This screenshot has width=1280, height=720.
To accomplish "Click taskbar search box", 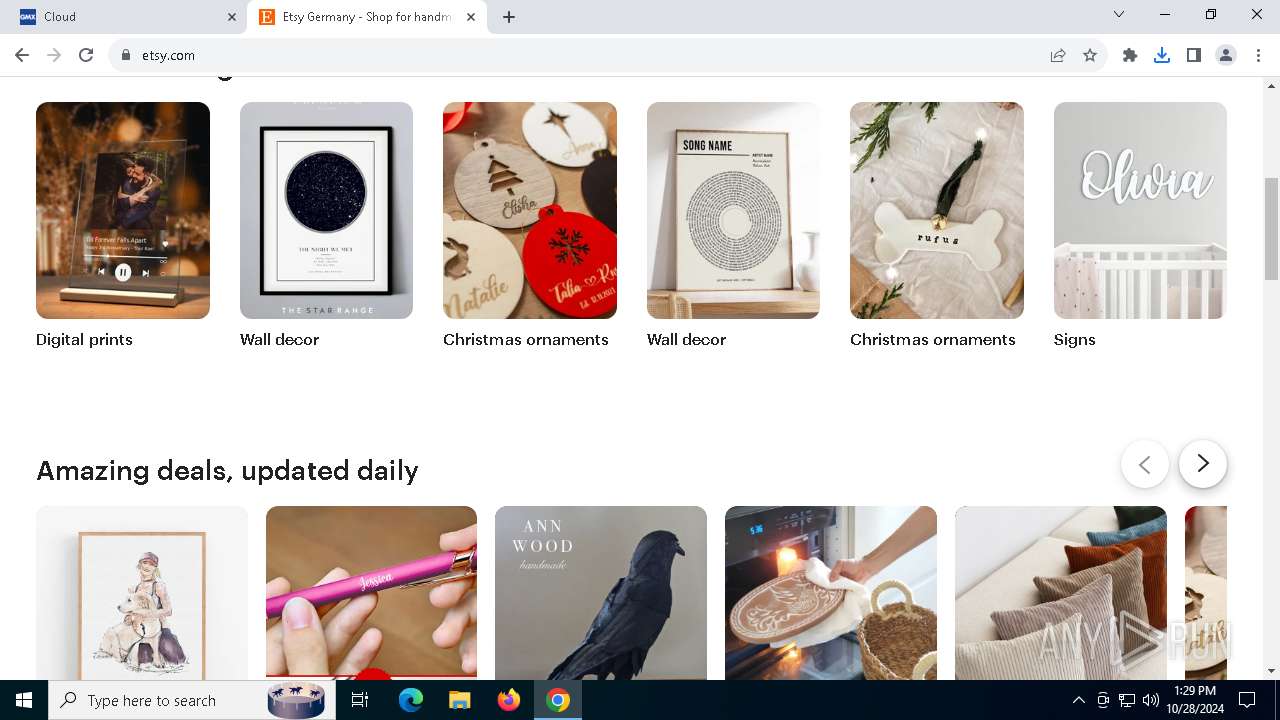I will tap(190, 700).
